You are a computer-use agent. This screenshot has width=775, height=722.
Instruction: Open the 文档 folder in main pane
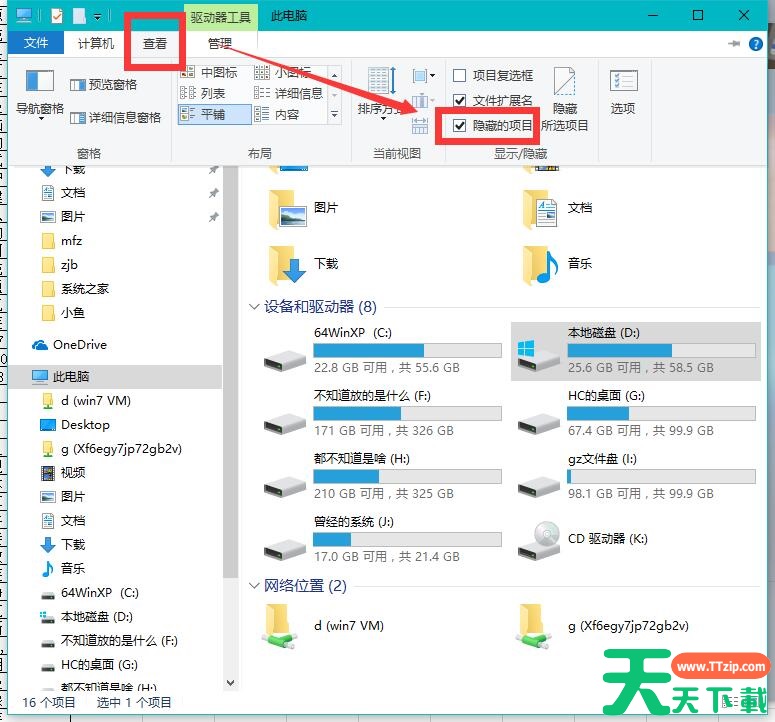pyautogui.click(x=558, y=209)
